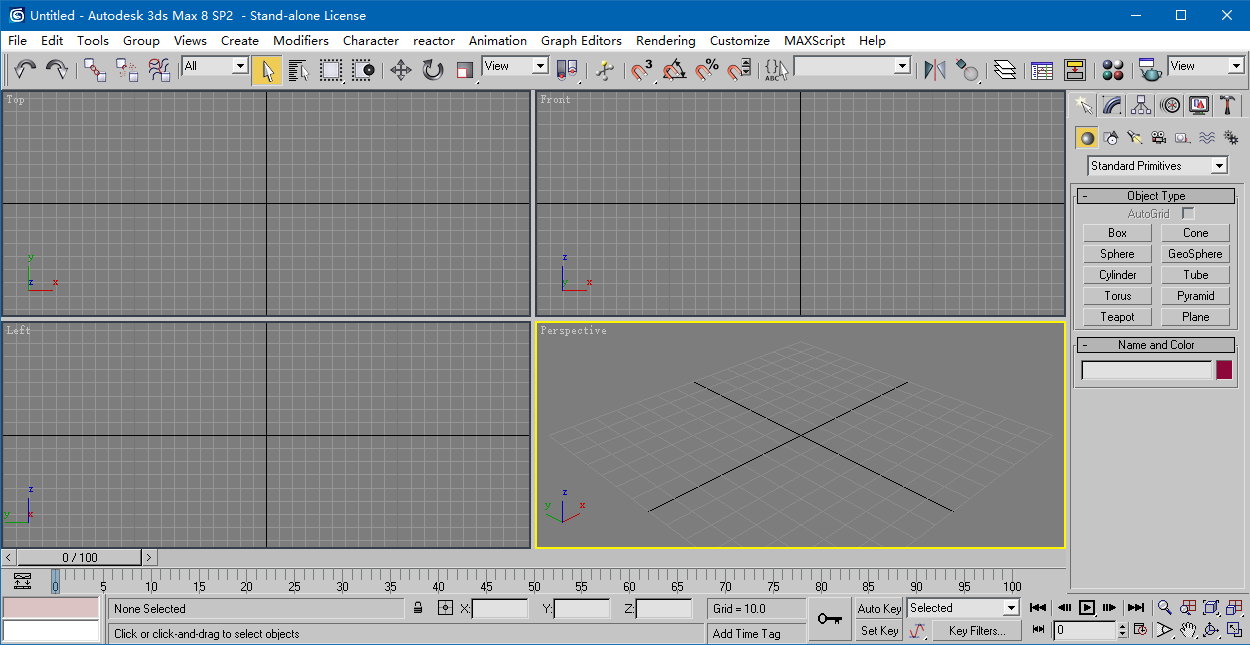Open the Curve Editor icon
This screenshot has height=645, width=1250.
(x=1042, y=70)
